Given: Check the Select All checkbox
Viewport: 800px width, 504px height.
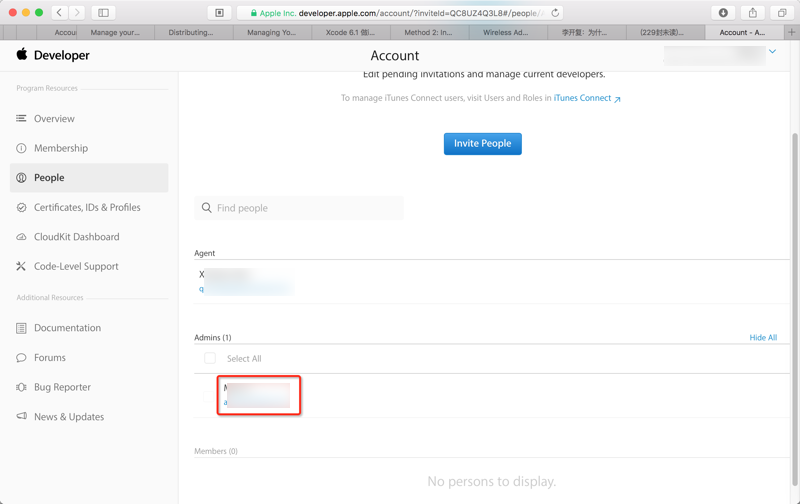Looking at the screenshot, I should click(x=210, y=358).
